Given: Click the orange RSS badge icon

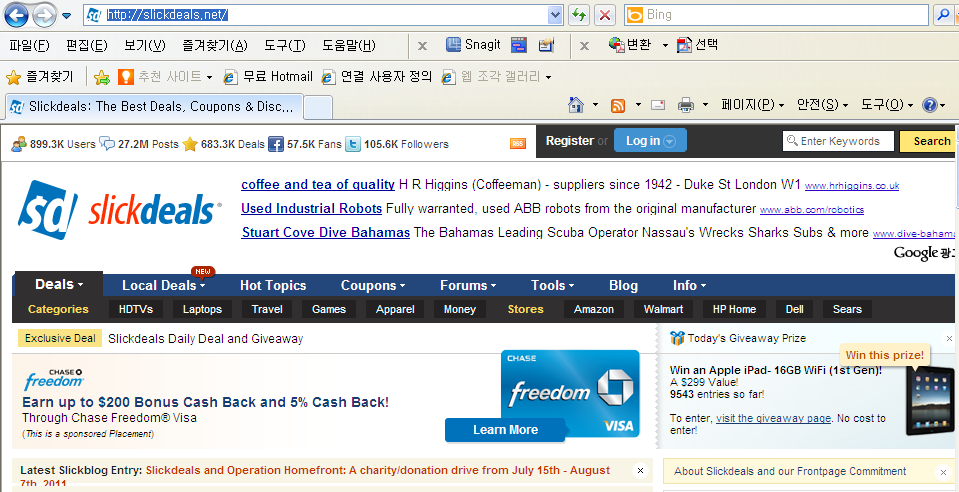Looking at the screenshot, I should click(x=518, y=143).
